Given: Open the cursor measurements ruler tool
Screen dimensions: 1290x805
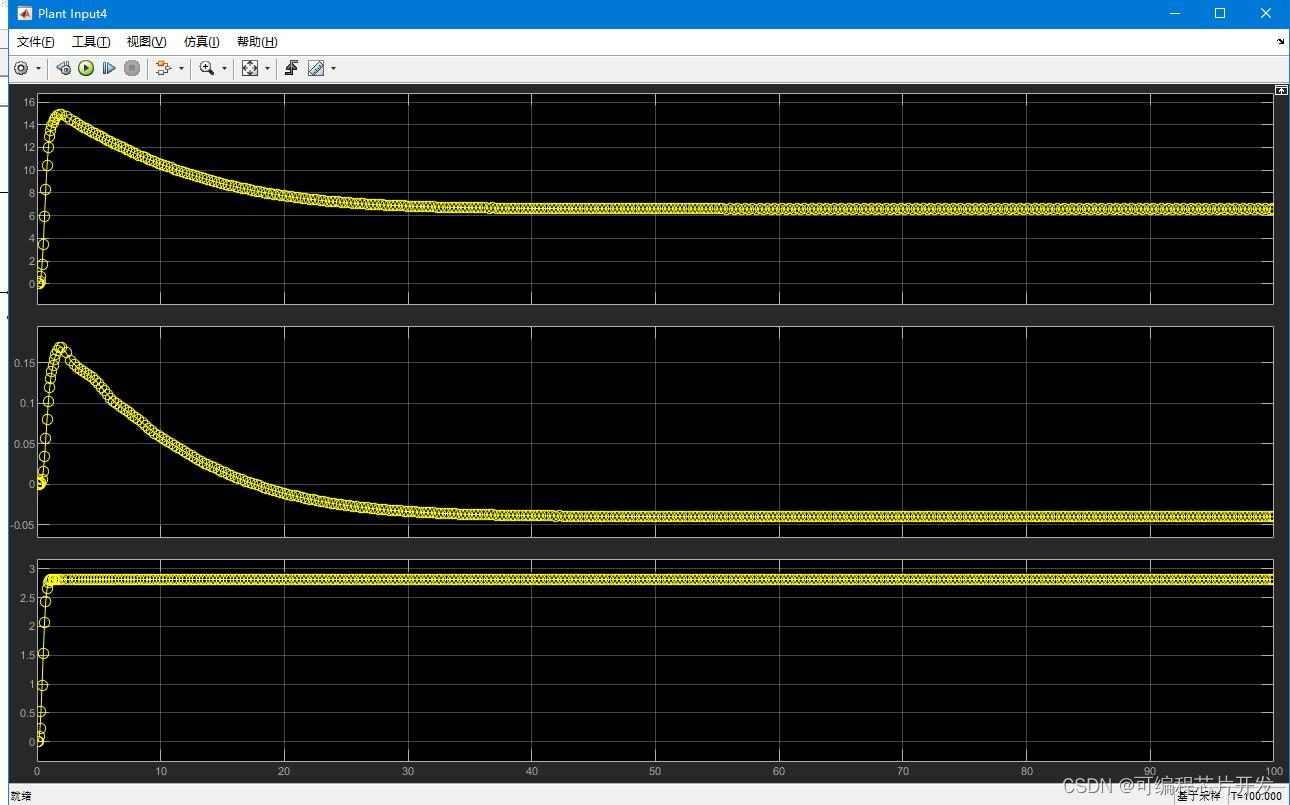Looking at the screenshot, I should click(x=316, y=68).
